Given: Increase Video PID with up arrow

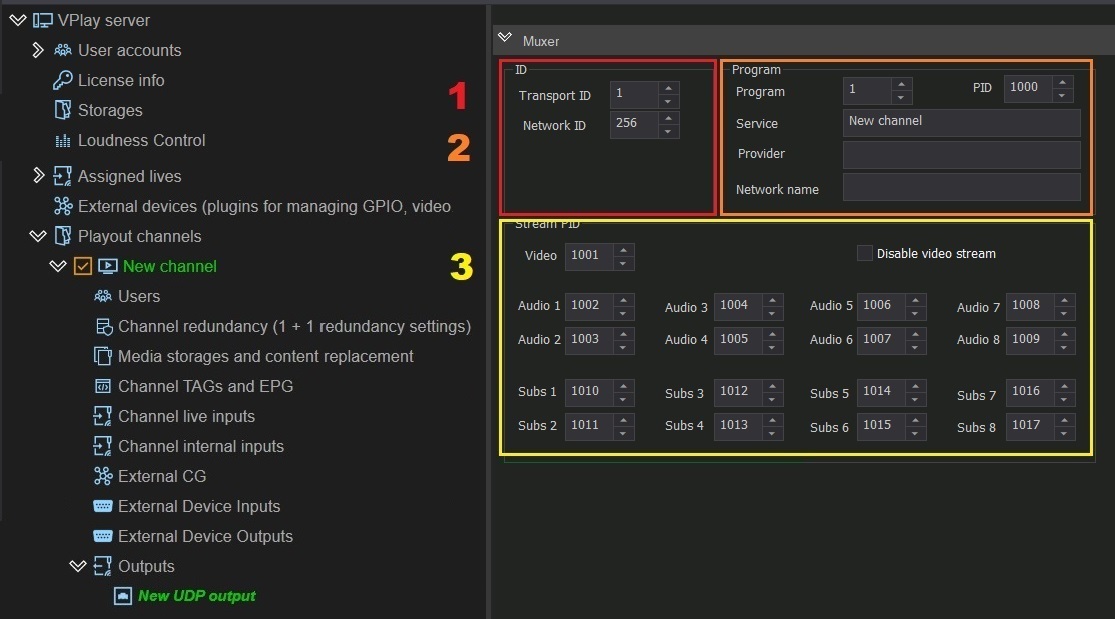Looking at the screenshot, I should pyautogui.click(x=624, y=250).
